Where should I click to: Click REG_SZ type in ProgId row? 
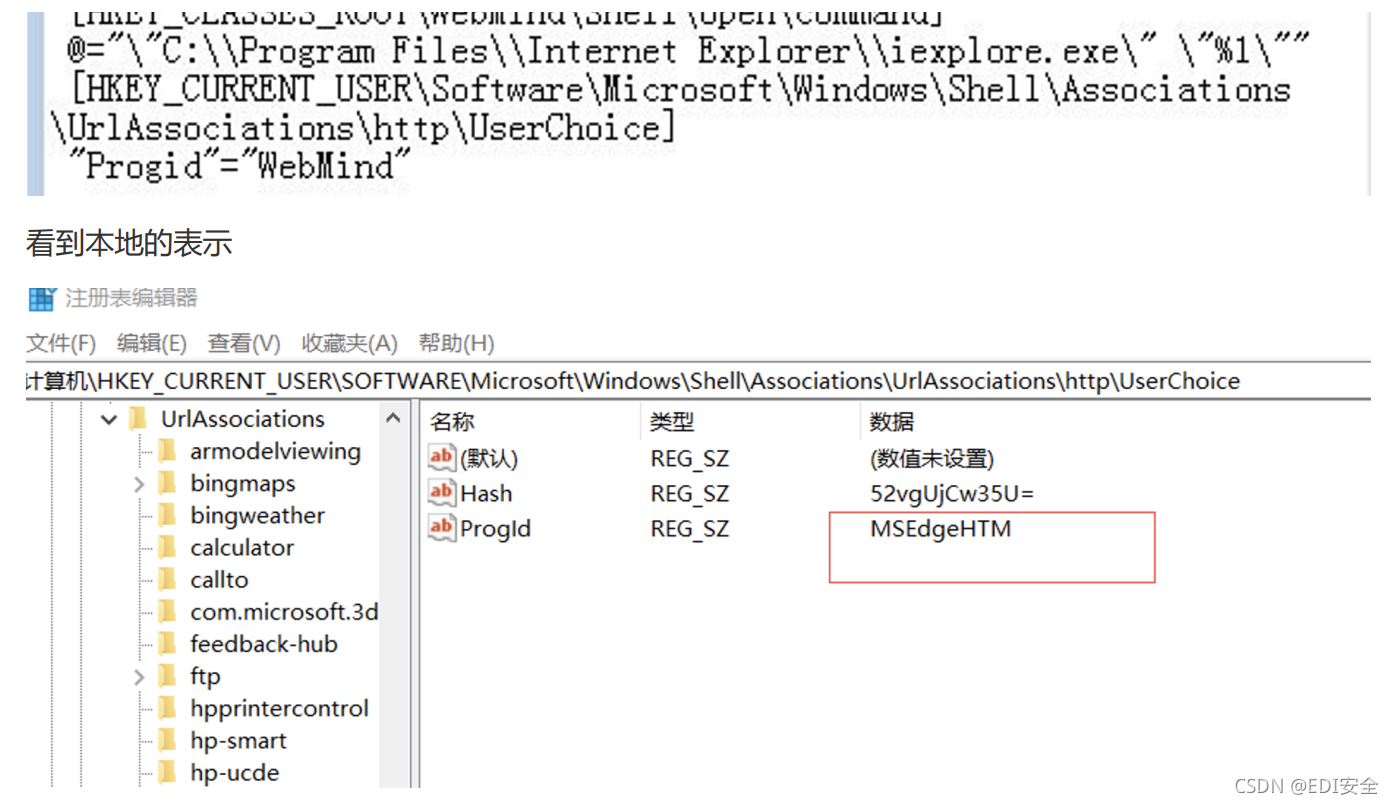[x=690, y=528]
